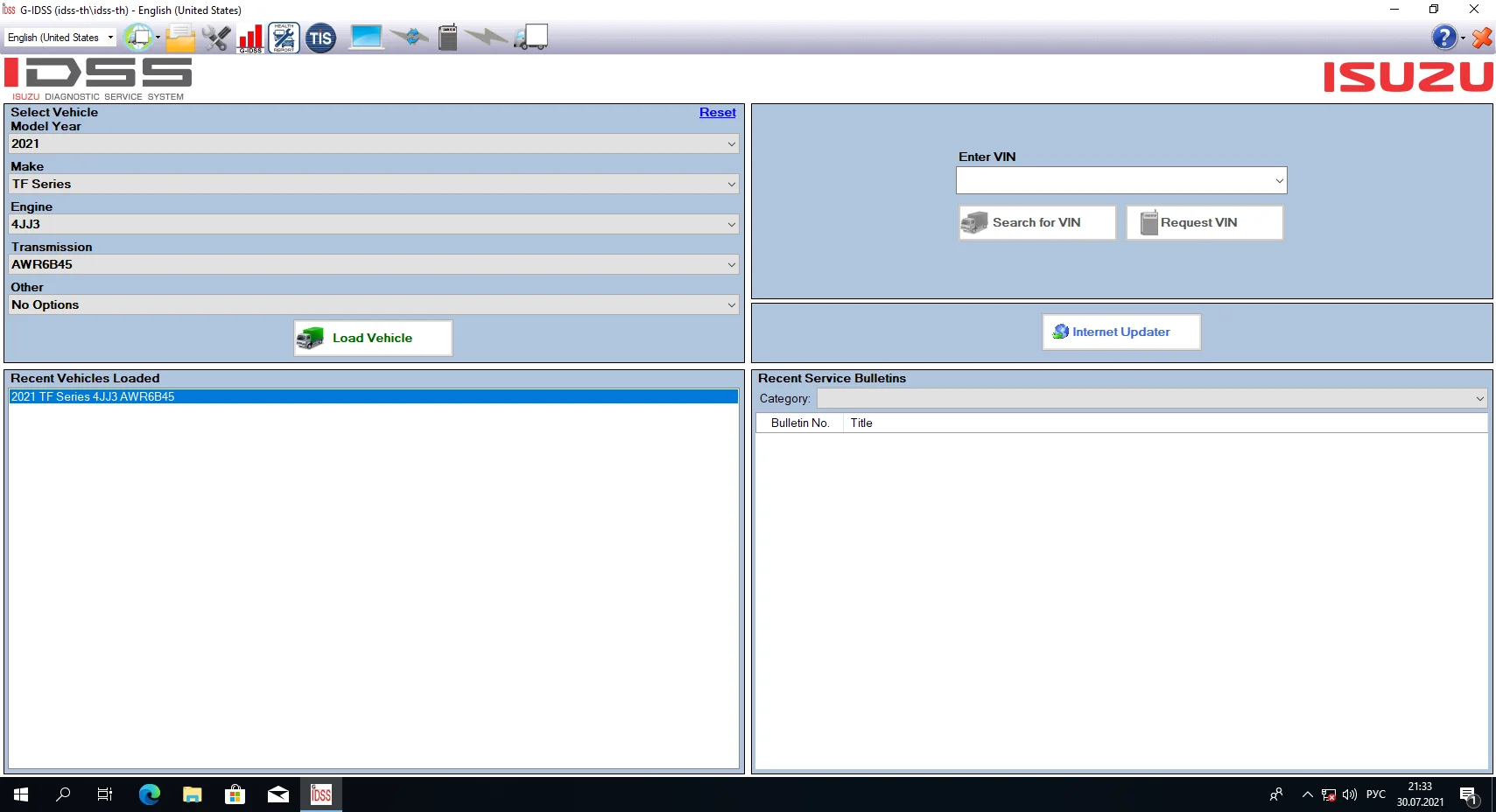The height and width of the screenshot is (812, 1496).
Task: Open the People icon in the tray
Action: click(1276, 794)
